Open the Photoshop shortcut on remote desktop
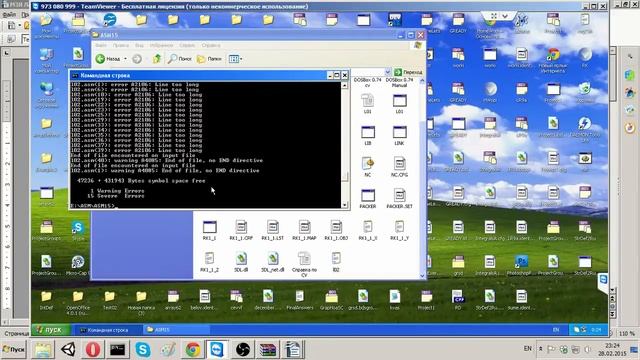 coord(521,265)
